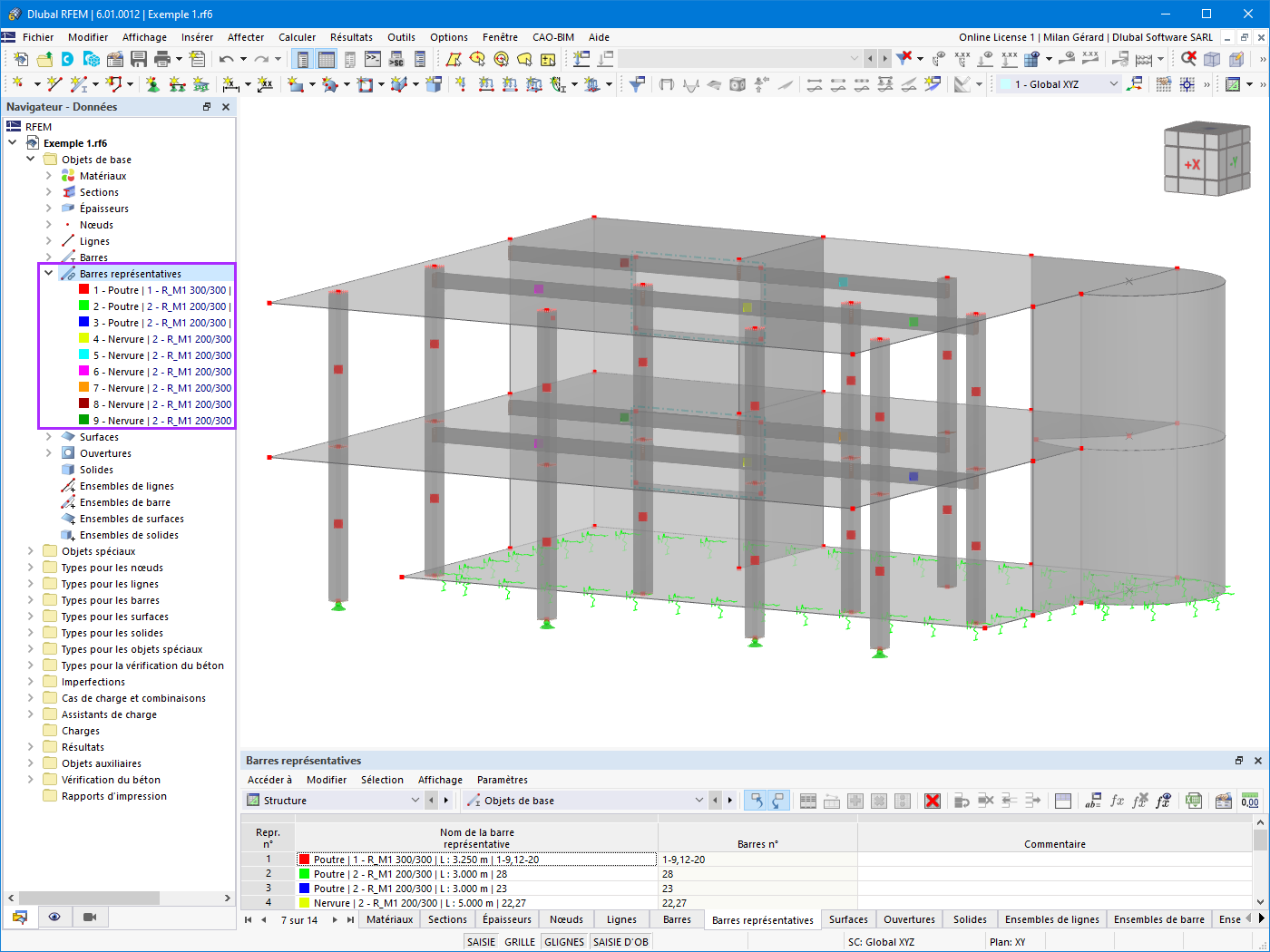
Task: Expand the Surfaces tree node
Action: point(49,437)
